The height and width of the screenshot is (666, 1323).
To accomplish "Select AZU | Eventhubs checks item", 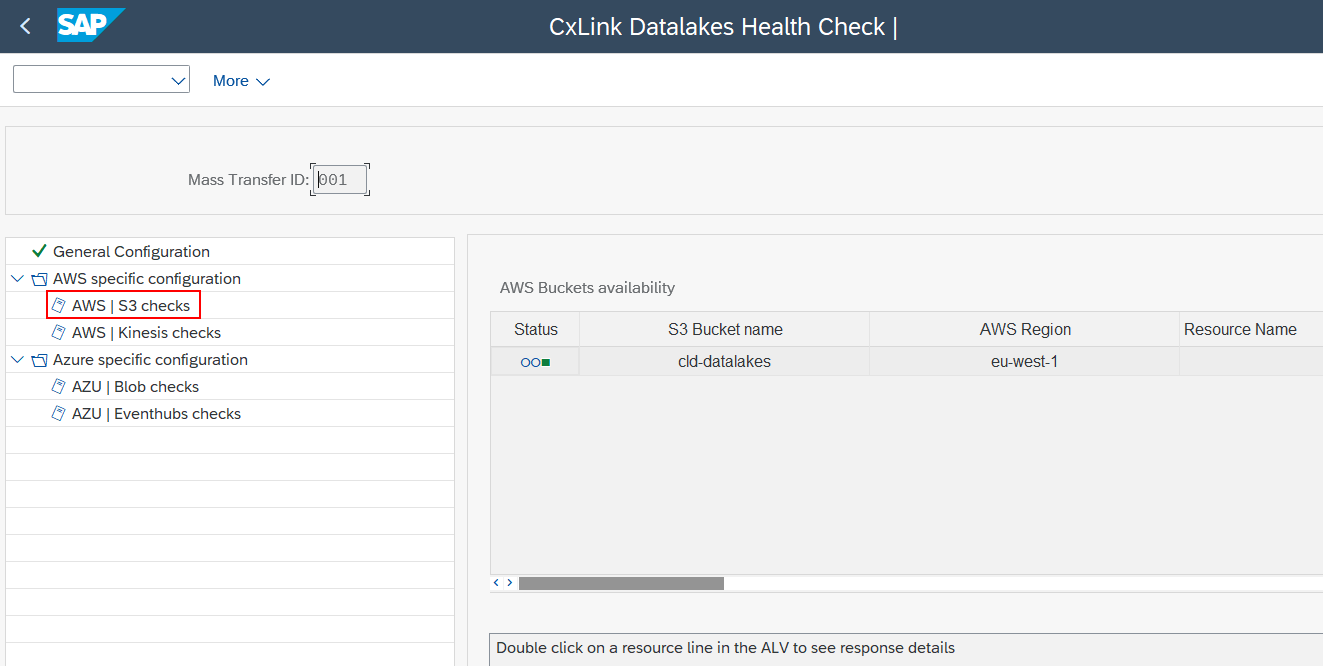I will 156,414.
